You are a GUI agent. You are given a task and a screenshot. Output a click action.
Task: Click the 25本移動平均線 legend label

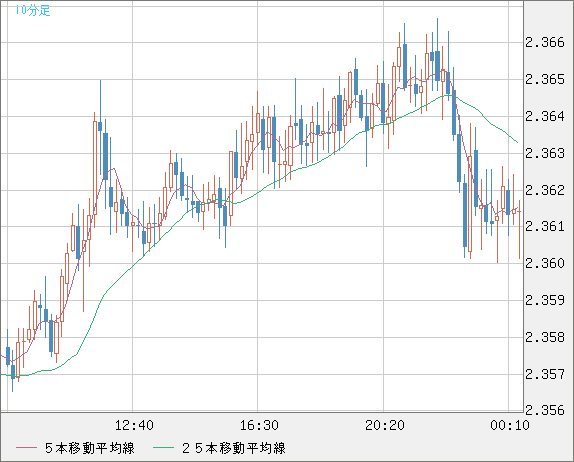234,448
